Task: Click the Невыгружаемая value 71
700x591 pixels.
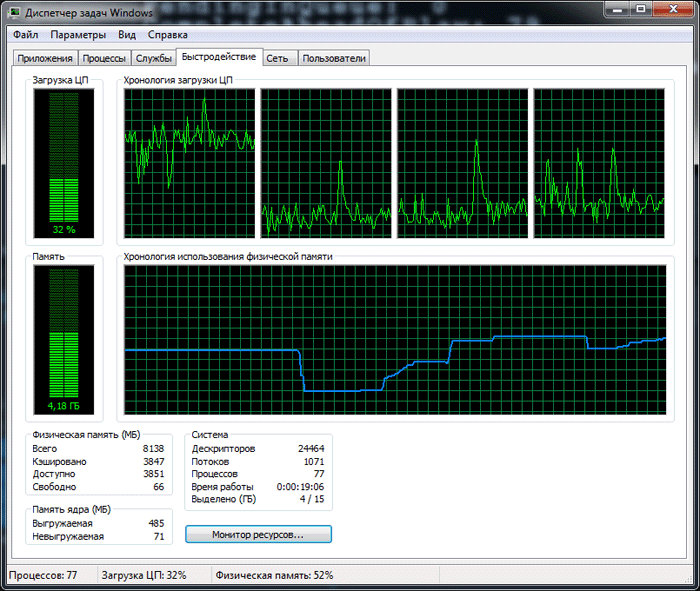Action: (159, 537)
